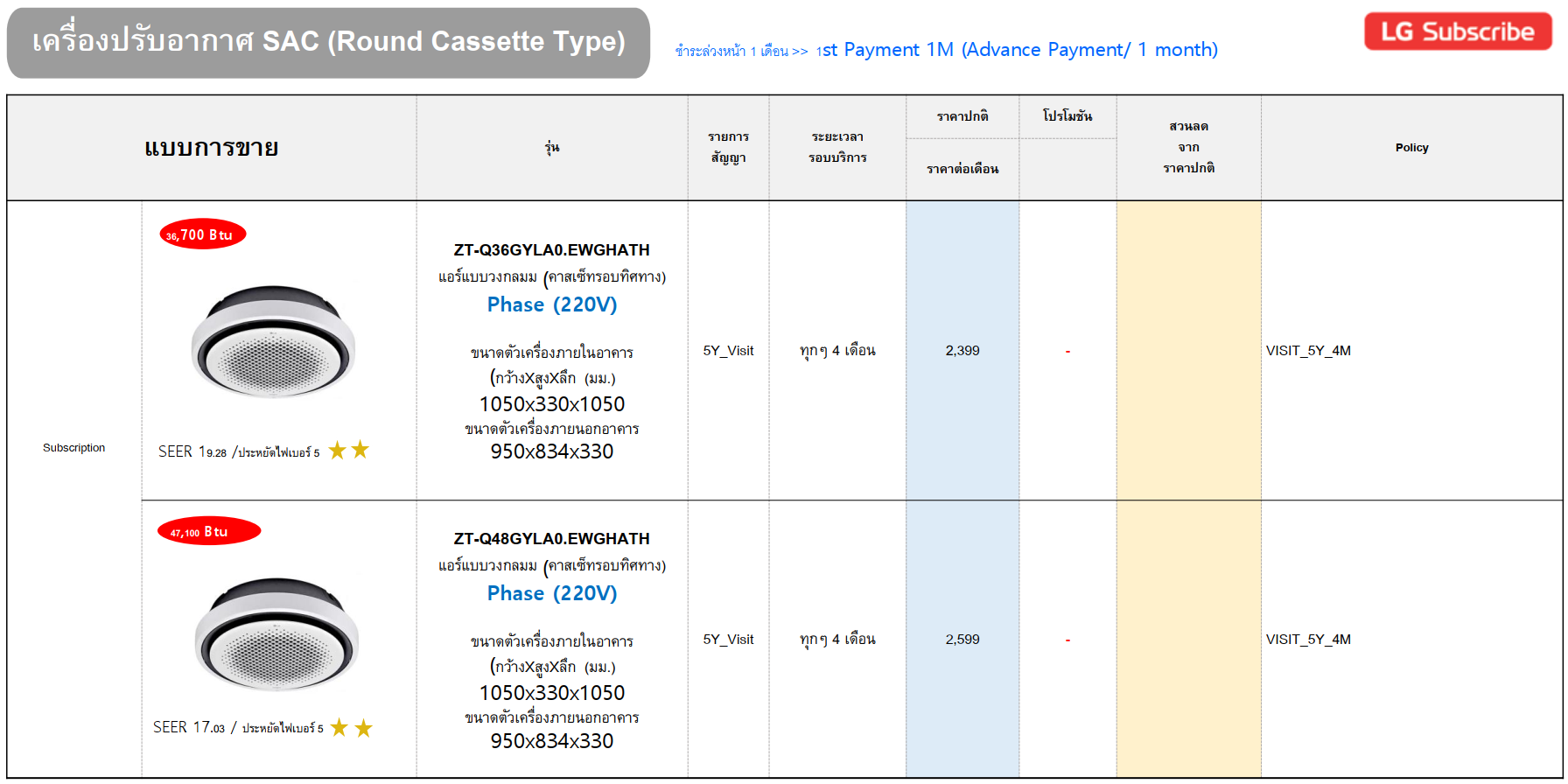Viewport: 1568px width, 784px height.
Task: Click the red dash promotion cell in first row
Action: 1067,352
